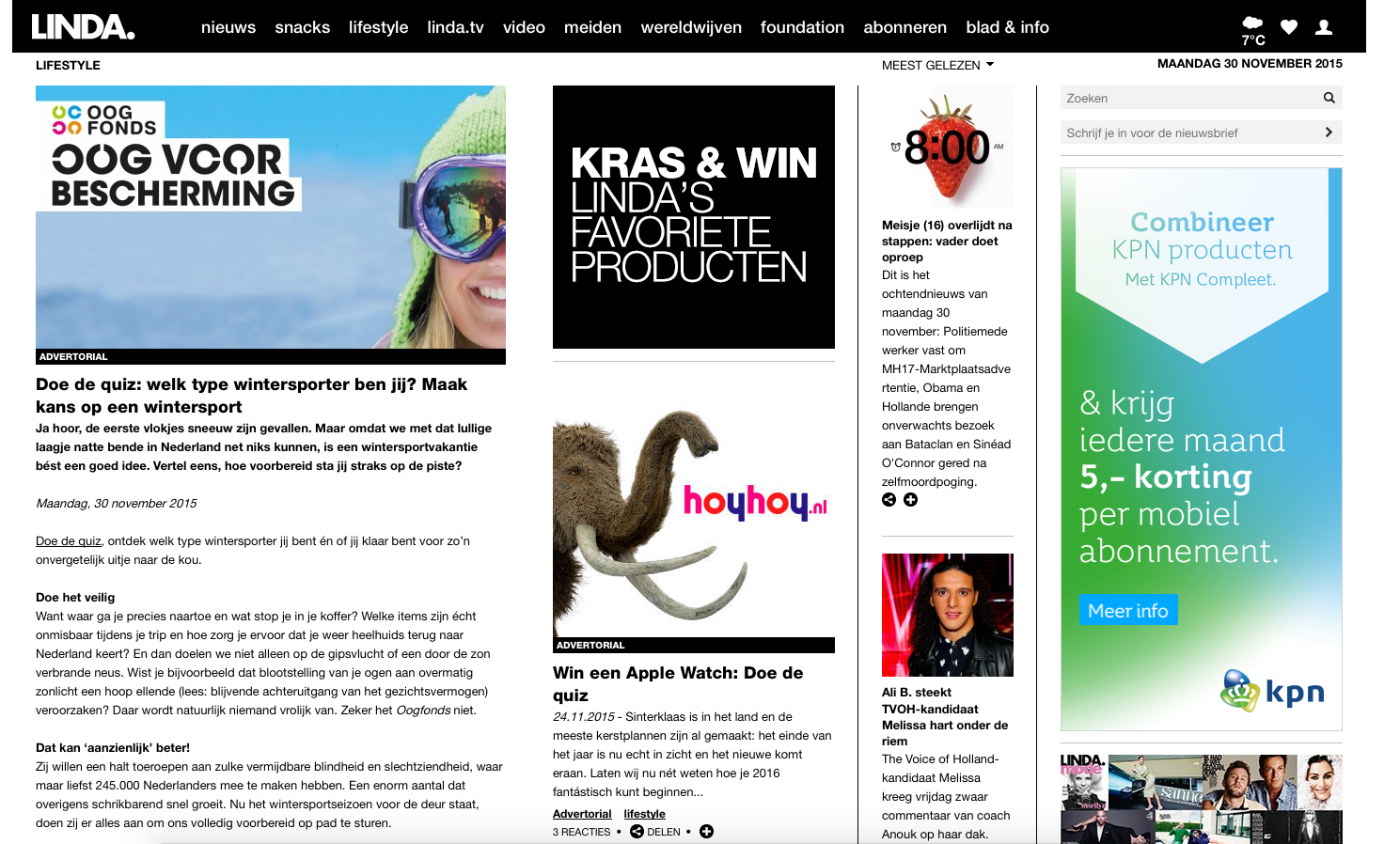Viewport: 1400px width, 844px height.
Task: Click the Ali B. article thumbnail
Action: (x=947, y=614)
